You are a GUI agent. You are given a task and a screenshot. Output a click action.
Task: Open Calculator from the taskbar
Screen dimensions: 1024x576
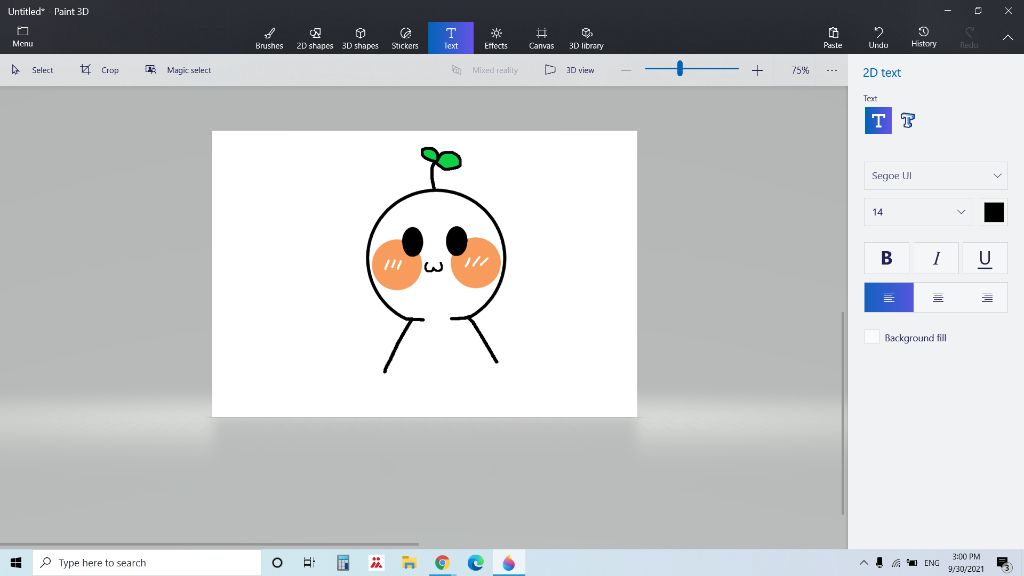(343, 562)
